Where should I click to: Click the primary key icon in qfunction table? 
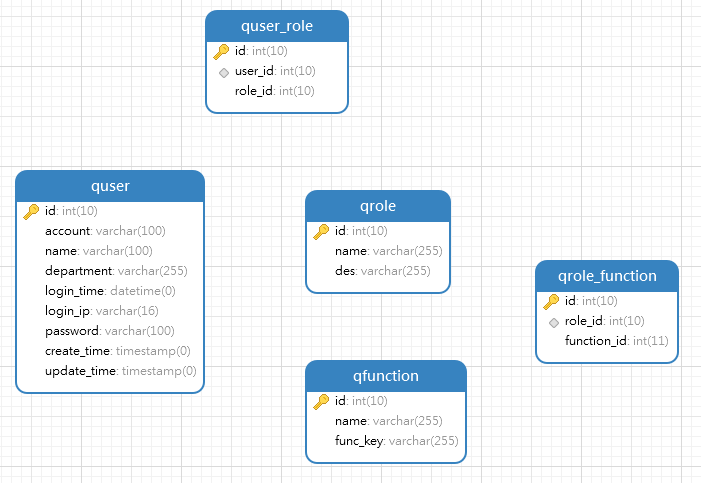(321, 402)
